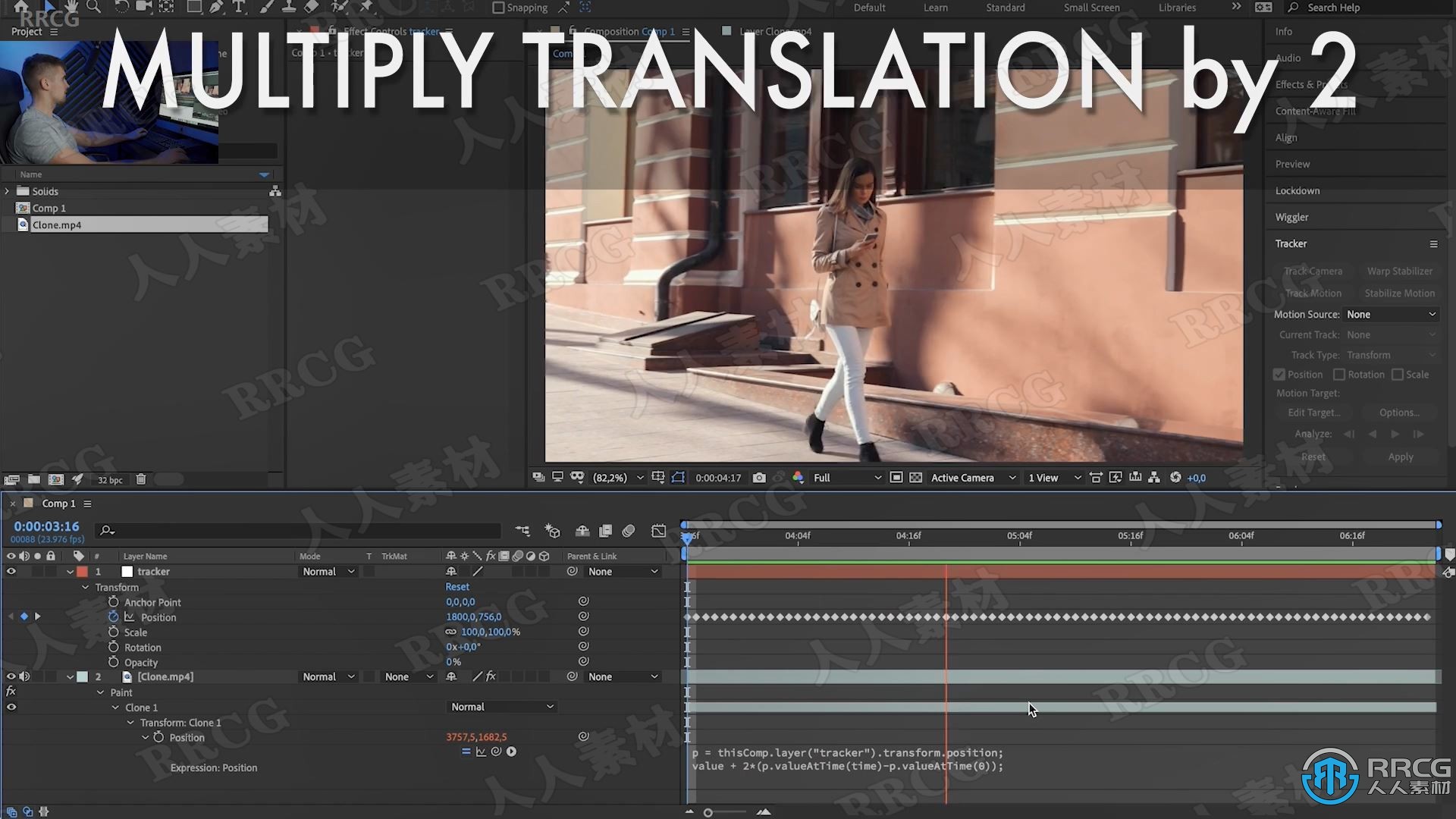Switch to the Learn workspace
The width and height of the screenshot is (1456, 819).
tap(935, 8)
